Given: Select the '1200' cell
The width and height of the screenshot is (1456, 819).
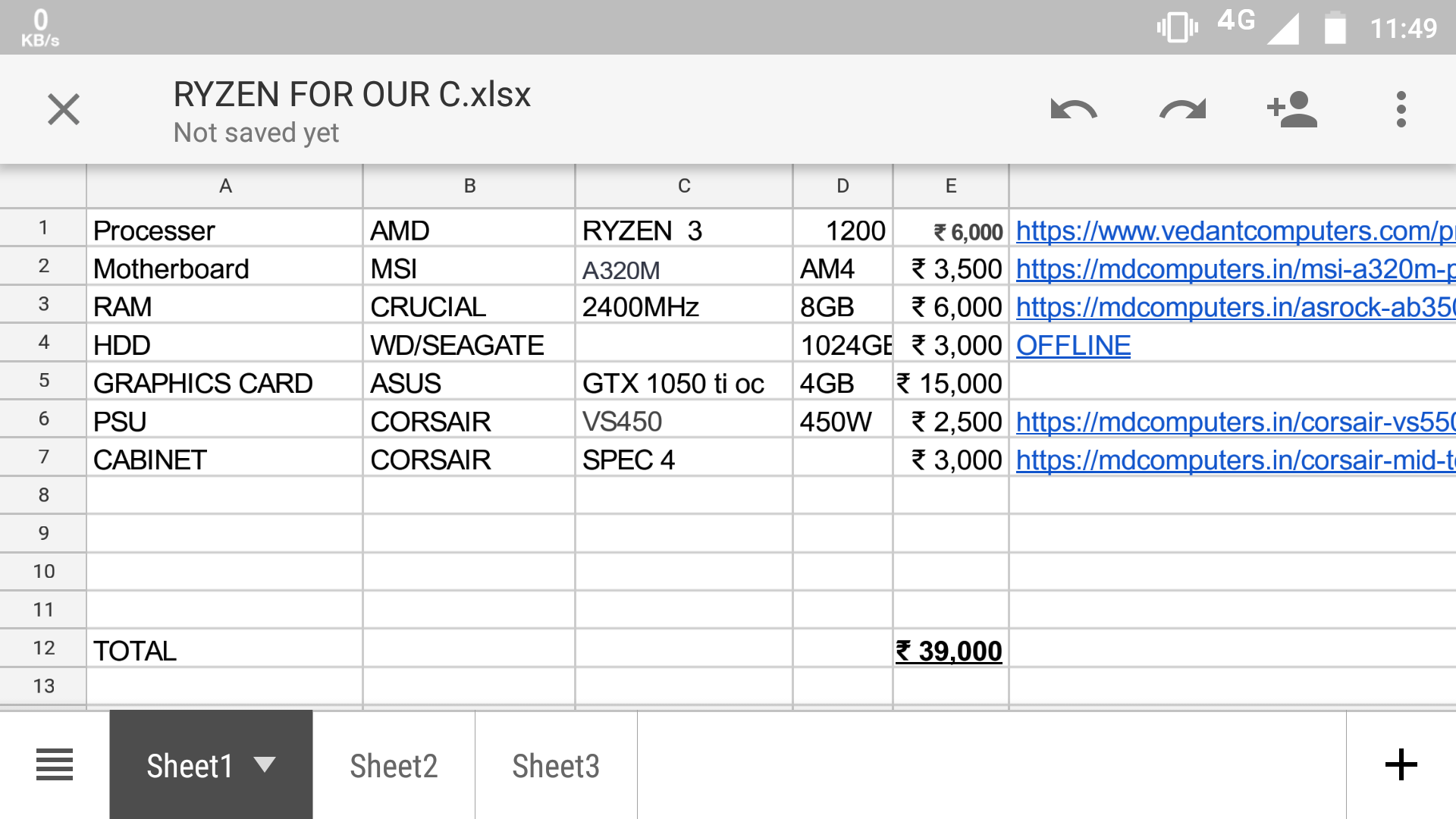Looking at the screenshot, I should 843,227.
